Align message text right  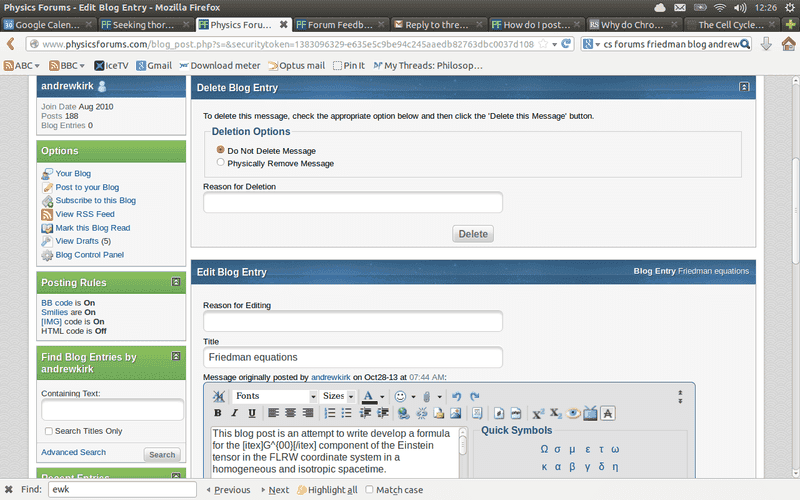[x=308, y=413]
